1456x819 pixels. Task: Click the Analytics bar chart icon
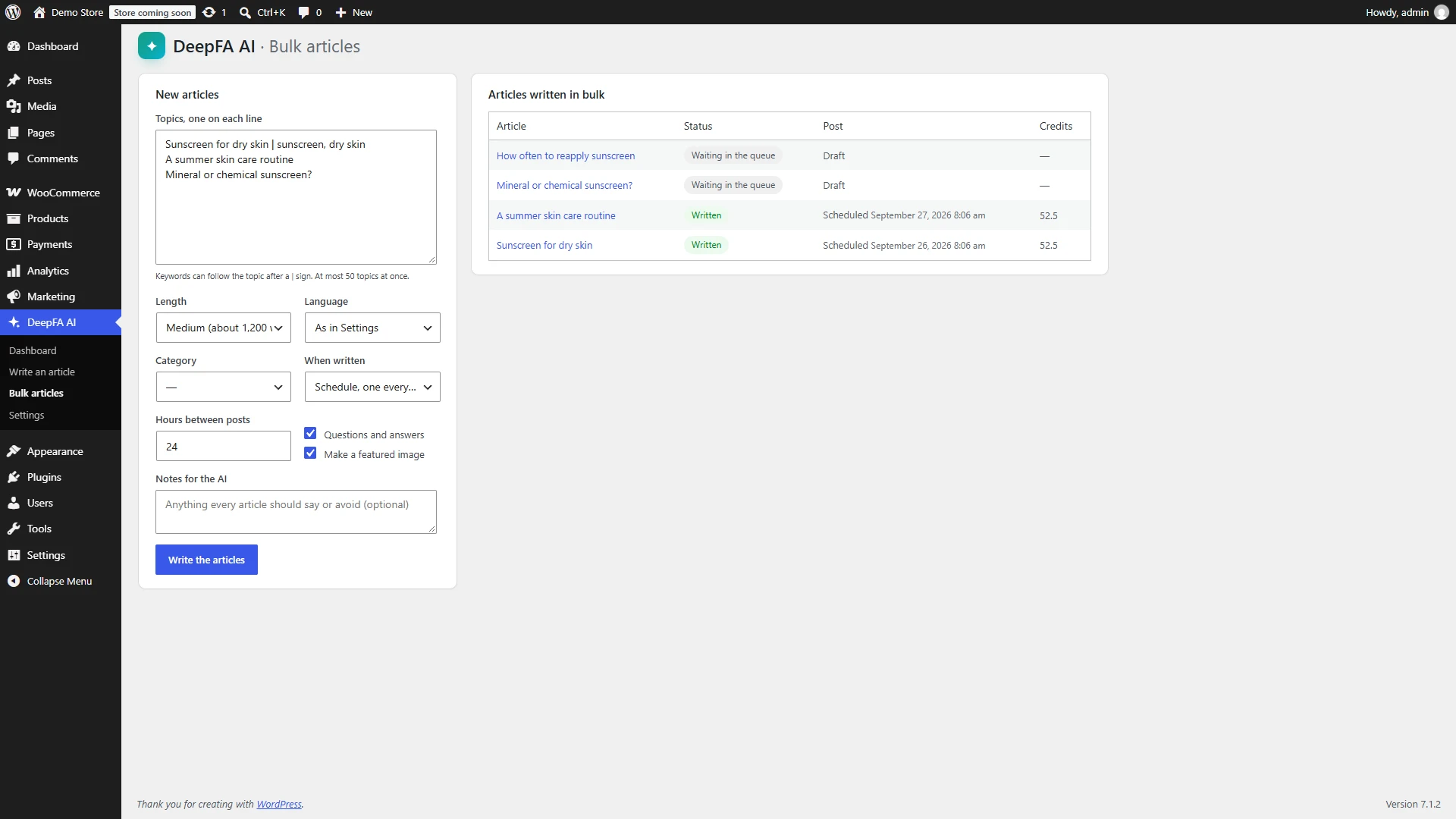14,271
